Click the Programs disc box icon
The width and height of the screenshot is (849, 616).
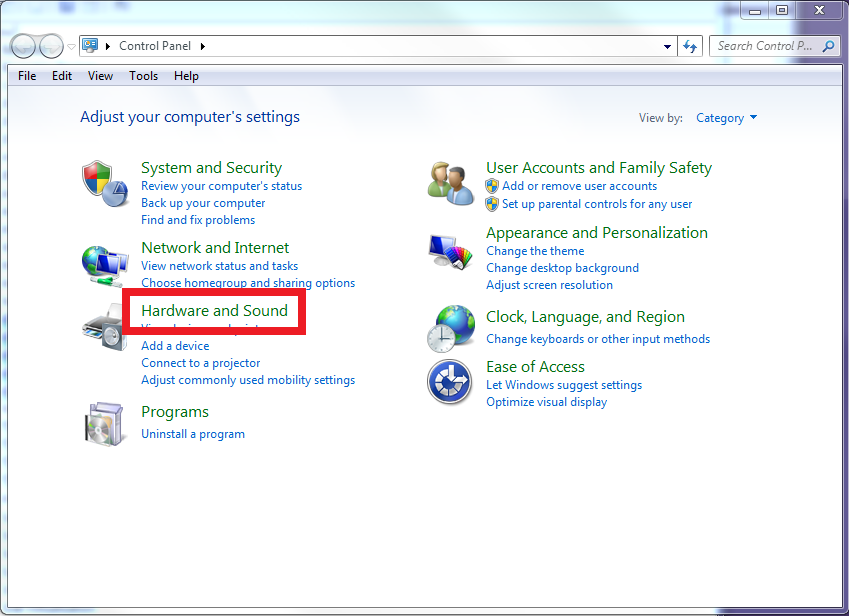104,423
